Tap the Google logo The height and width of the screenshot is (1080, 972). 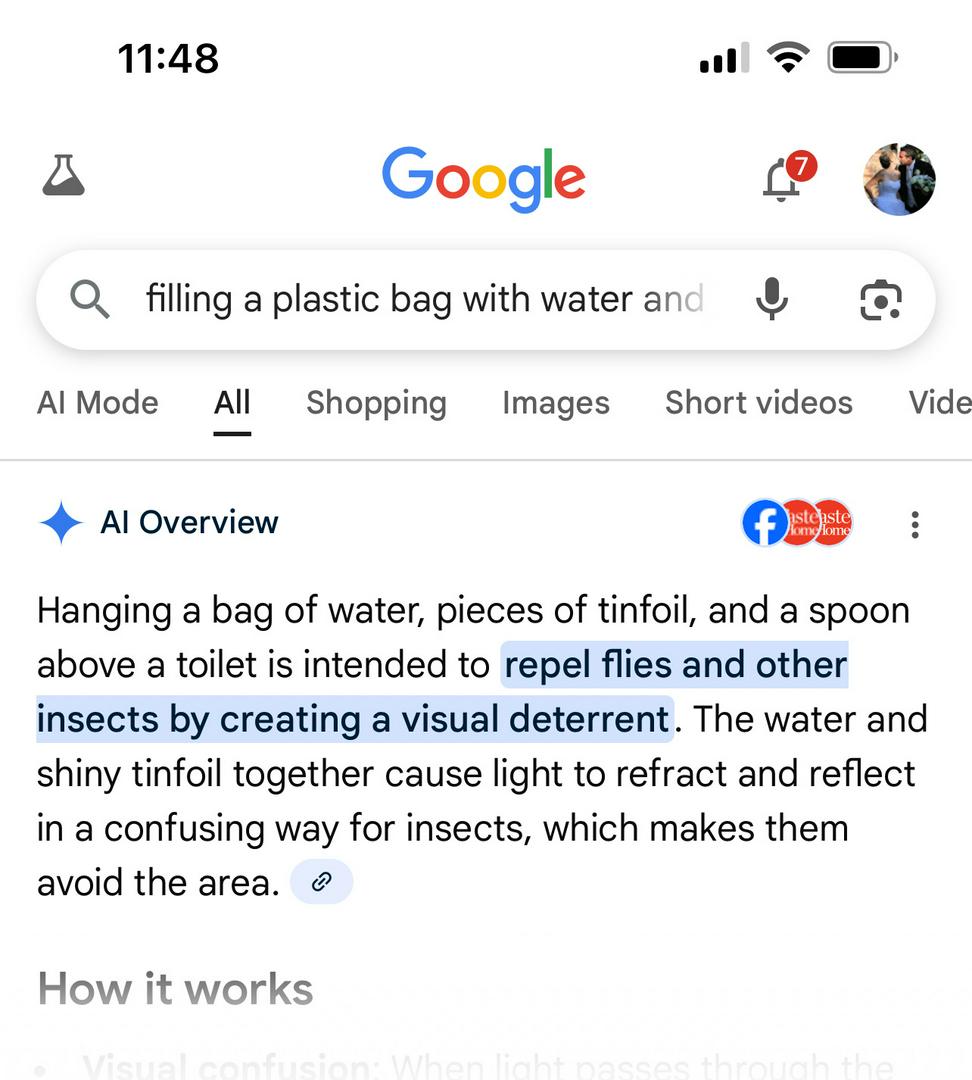pos(483,179)
